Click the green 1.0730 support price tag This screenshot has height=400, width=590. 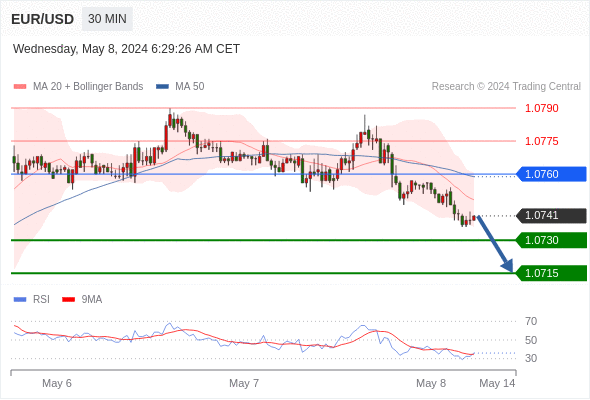(552, 240)
